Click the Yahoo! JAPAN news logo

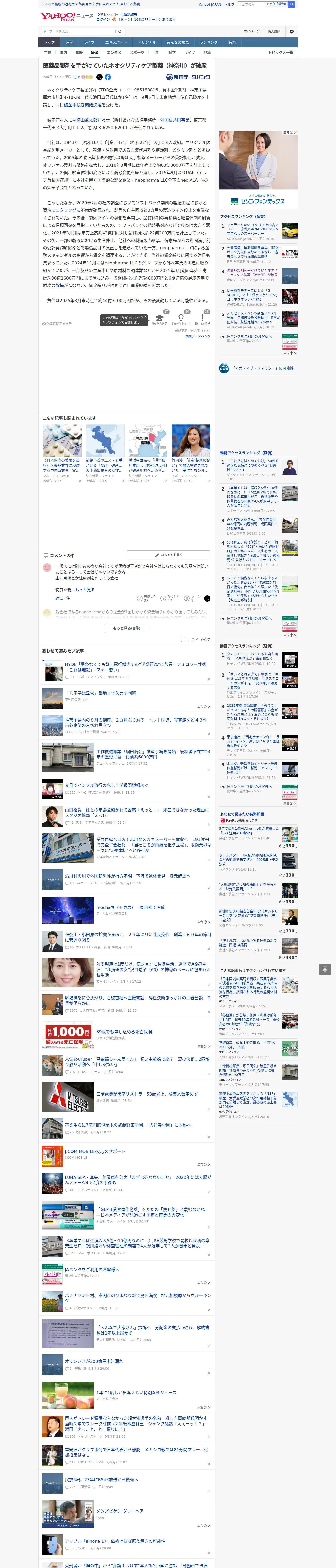point(66,16)
